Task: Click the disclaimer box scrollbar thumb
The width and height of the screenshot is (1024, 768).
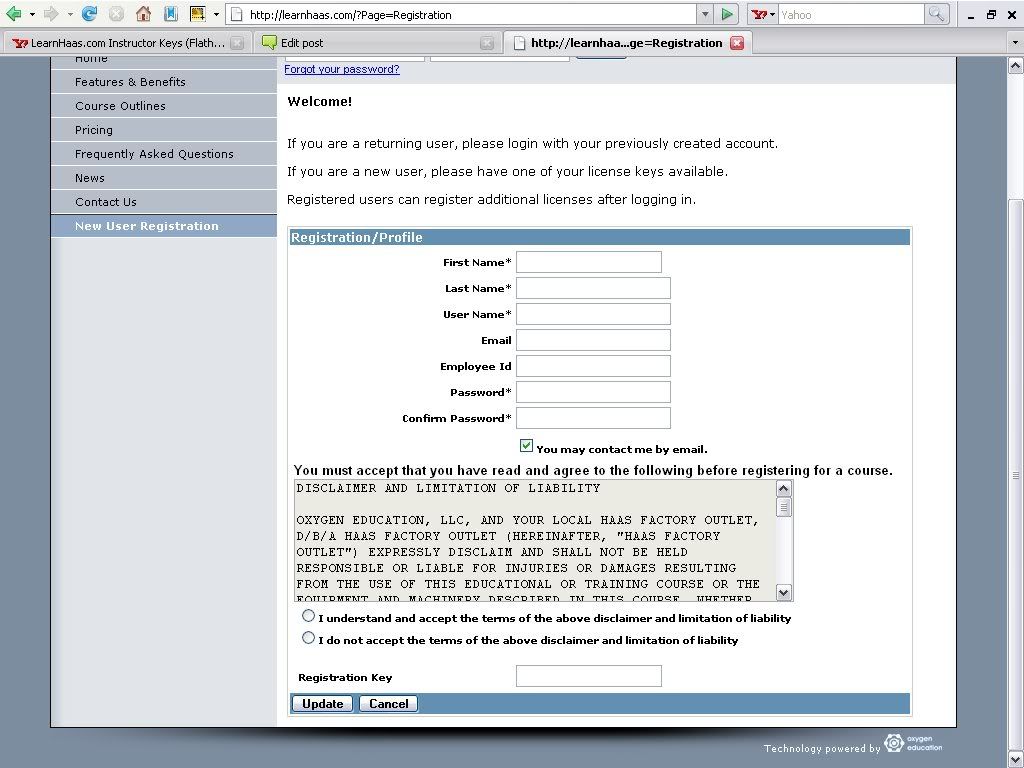Action: [x=784, y=507]
